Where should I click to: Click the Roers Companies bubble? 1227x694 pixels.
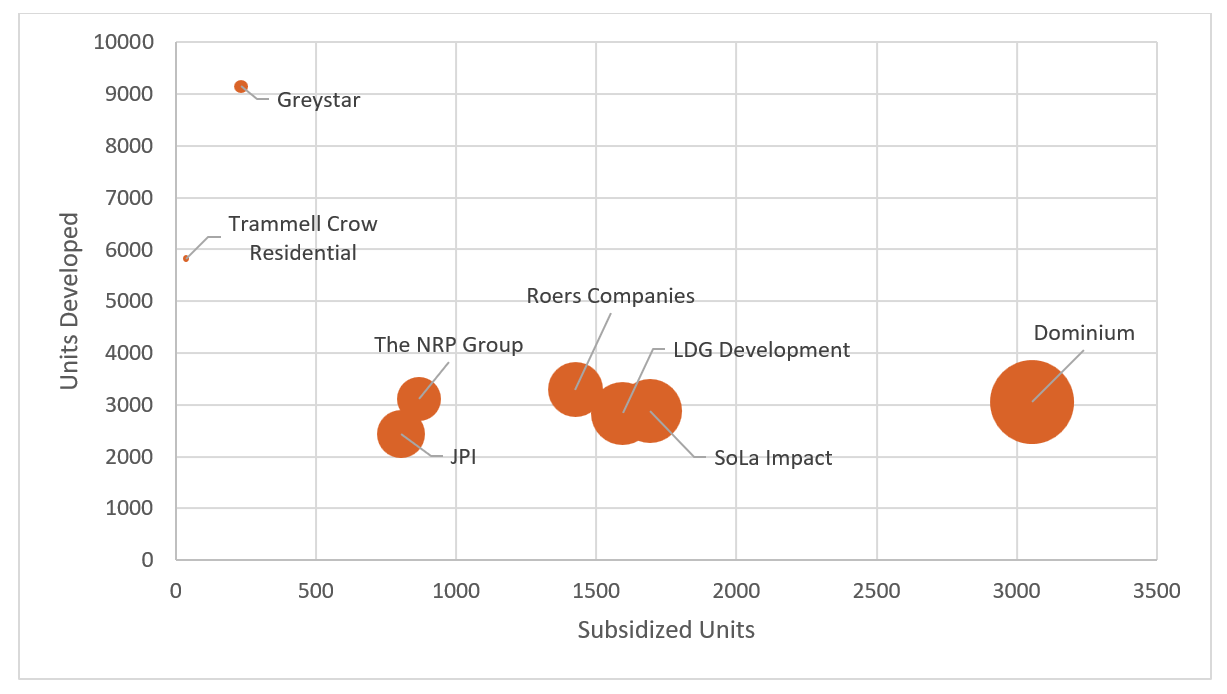576,388
